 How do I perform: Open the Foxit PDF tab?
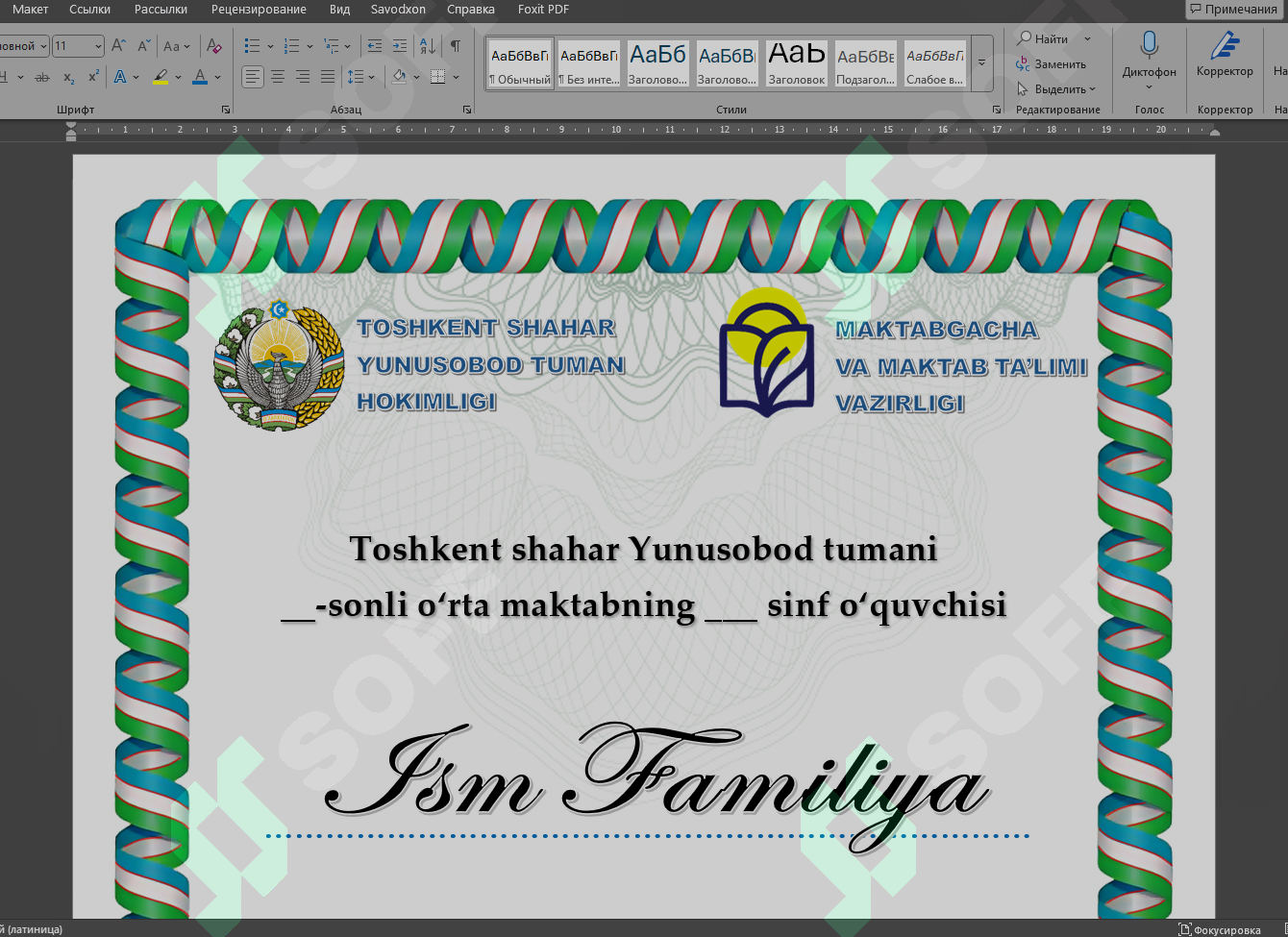[x=543, y=9]
